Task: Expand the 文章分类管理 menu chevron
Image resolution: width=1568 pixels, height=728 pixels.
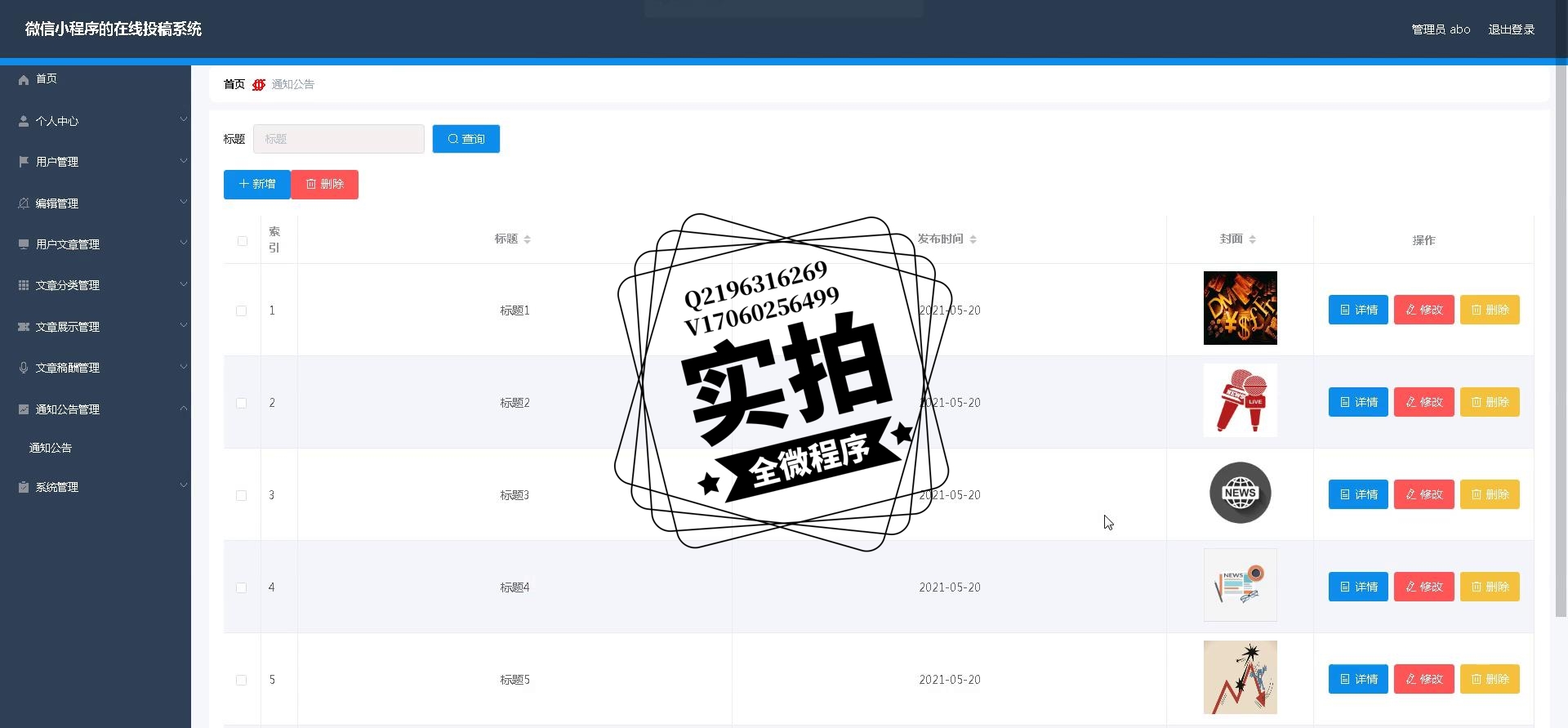Action: click(184, 284)
